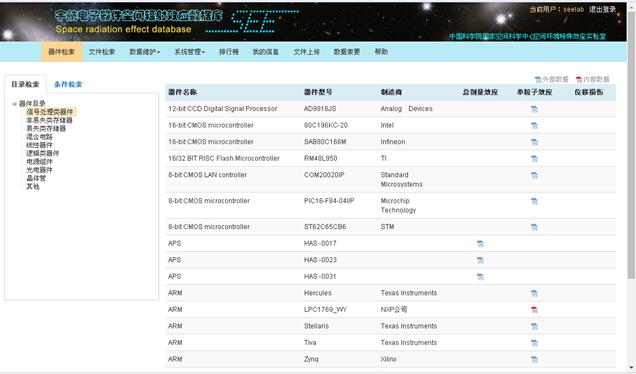Select 电源组件 in the device tree
Screen dimensions: 636x374
click(39, 162)
